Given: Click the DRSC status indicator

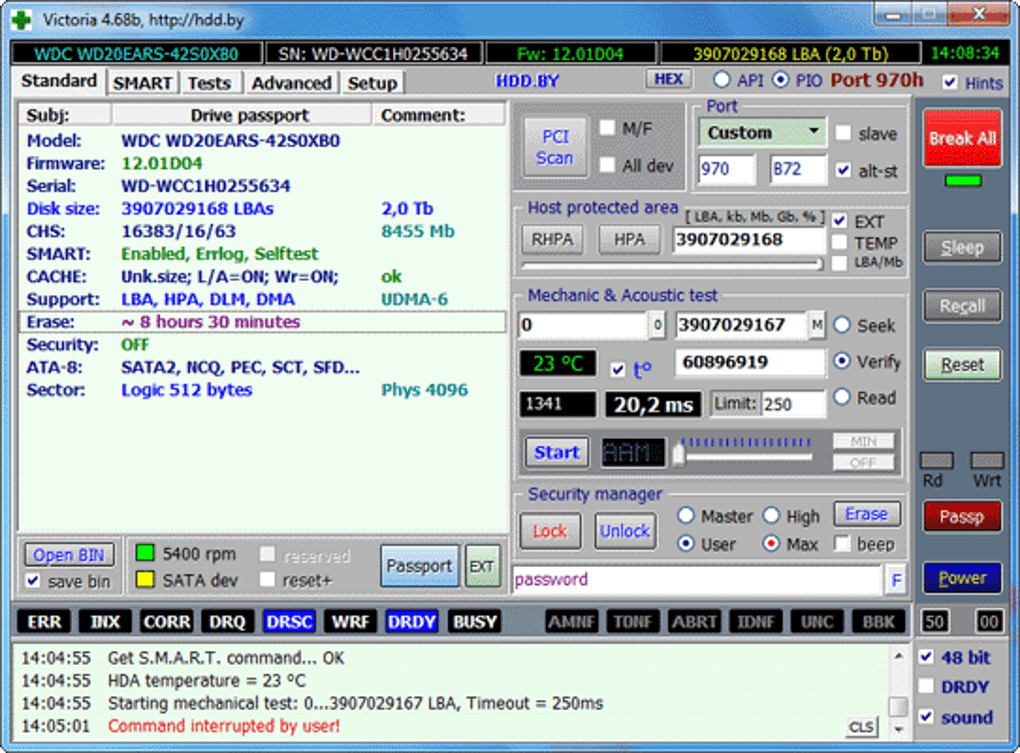Looking at the screenshot, I should coord(289,622).
